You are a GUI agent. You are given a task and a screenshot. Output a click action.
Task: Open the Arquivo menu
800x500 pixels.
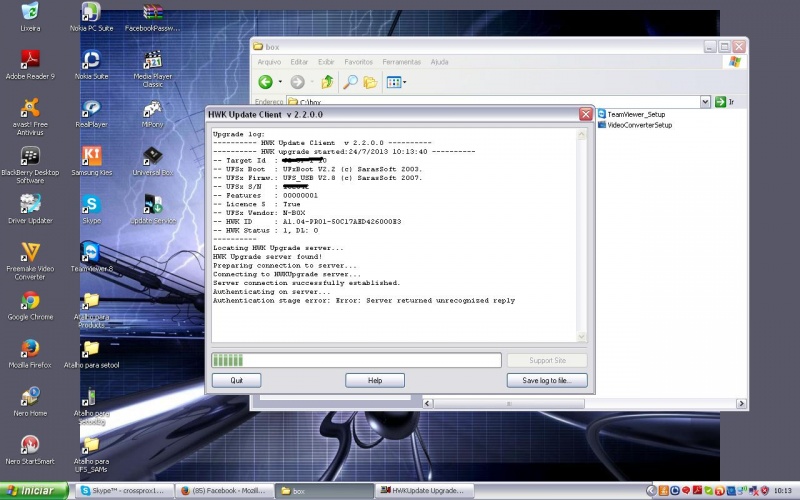pos(269,62)
